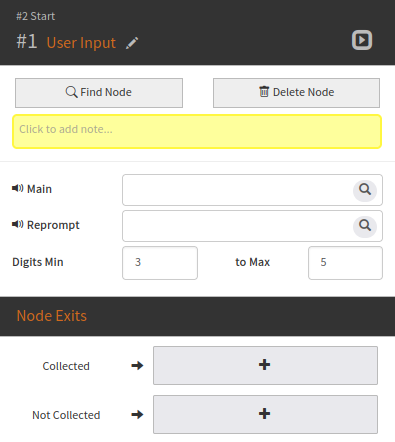Click the speaker icon next to Reprompt
The width and height of the screenshot is (395, 442).
[18, 224]
